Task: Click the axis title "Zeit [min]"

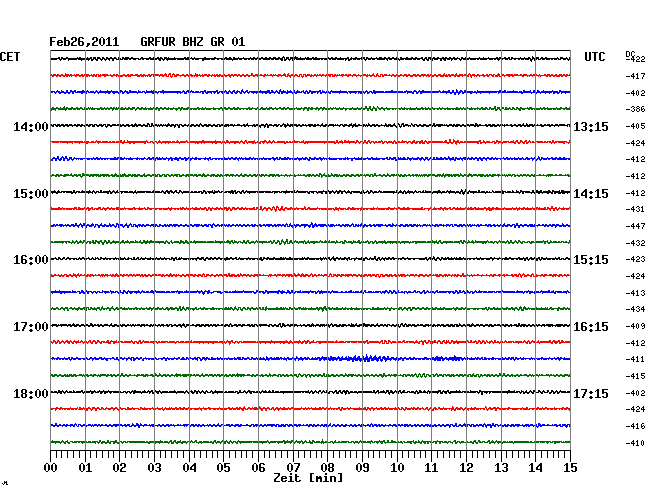Action: pos(308,478)
